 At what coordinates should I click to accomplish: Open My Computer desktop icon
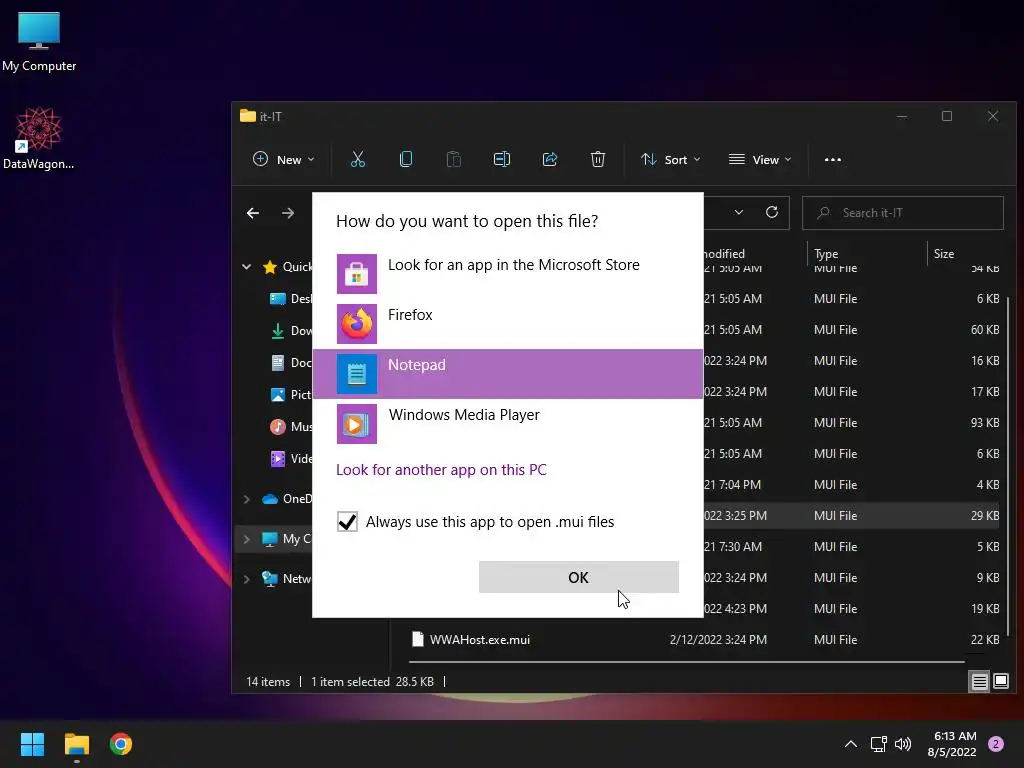click(x=39, y=40)
